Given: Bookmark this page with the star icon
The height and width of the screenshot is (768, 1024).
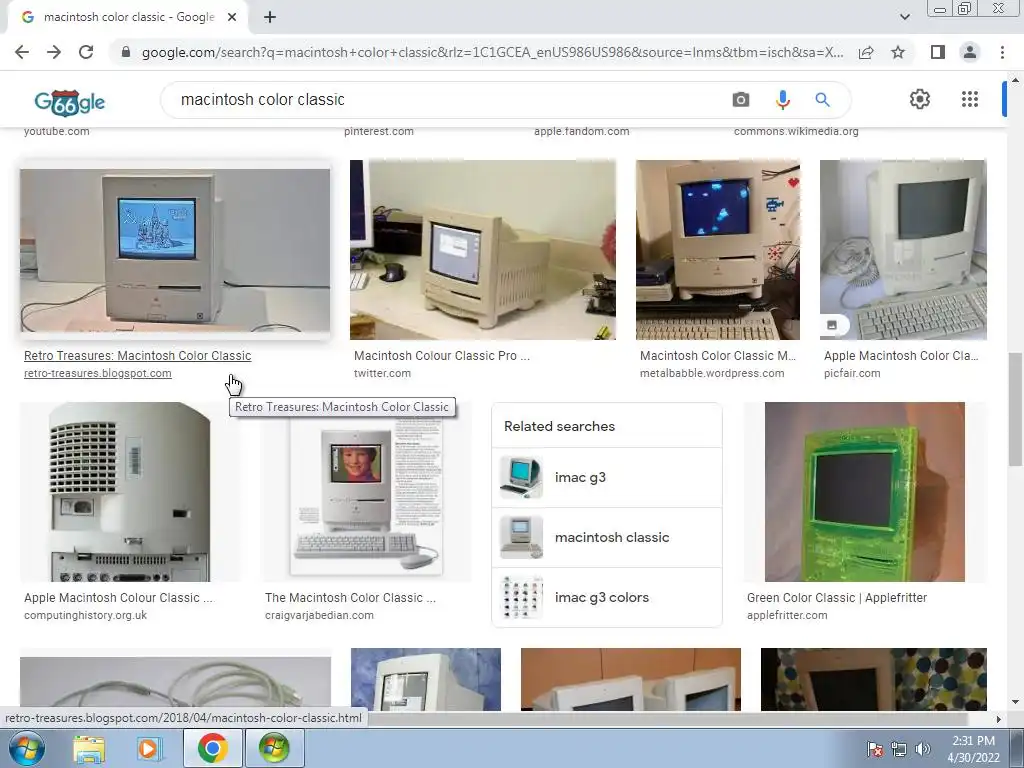Looking at the screenshot, I should [898, 52].
